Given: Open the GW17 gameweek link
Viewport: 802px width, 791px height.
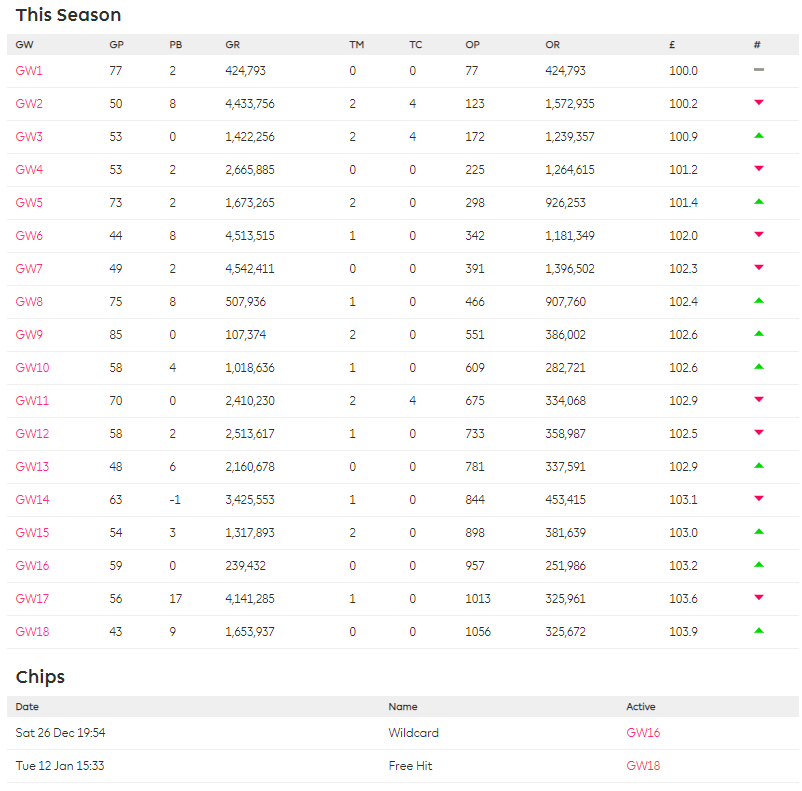Looking at the screenshot, I should [32, 599].
